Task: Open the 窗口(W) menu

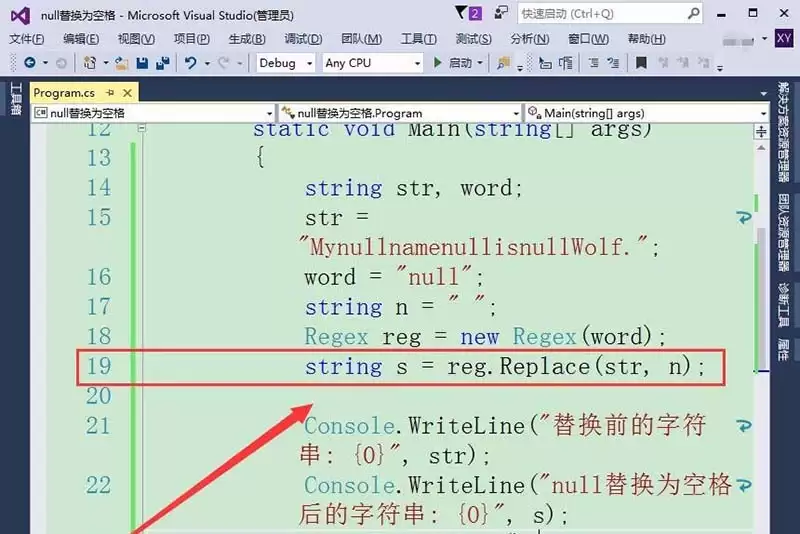Action: pyautogui.click(x=588, y=39)
